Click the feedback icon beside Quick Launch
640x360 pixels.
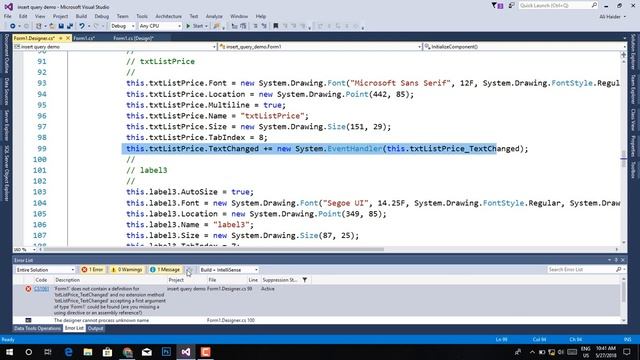pos(511,5)
